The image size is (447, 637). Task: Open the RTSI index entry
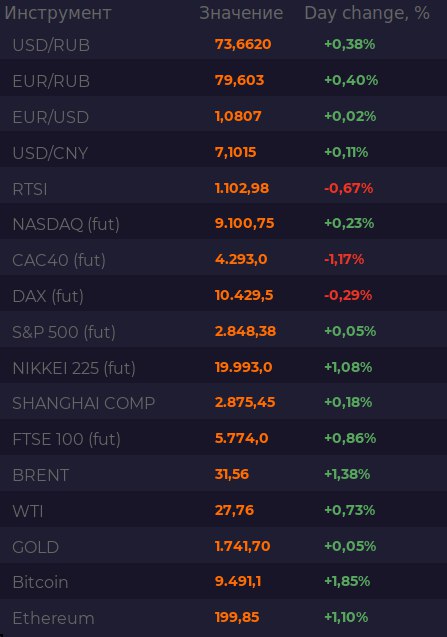click(x=224, y=188)
